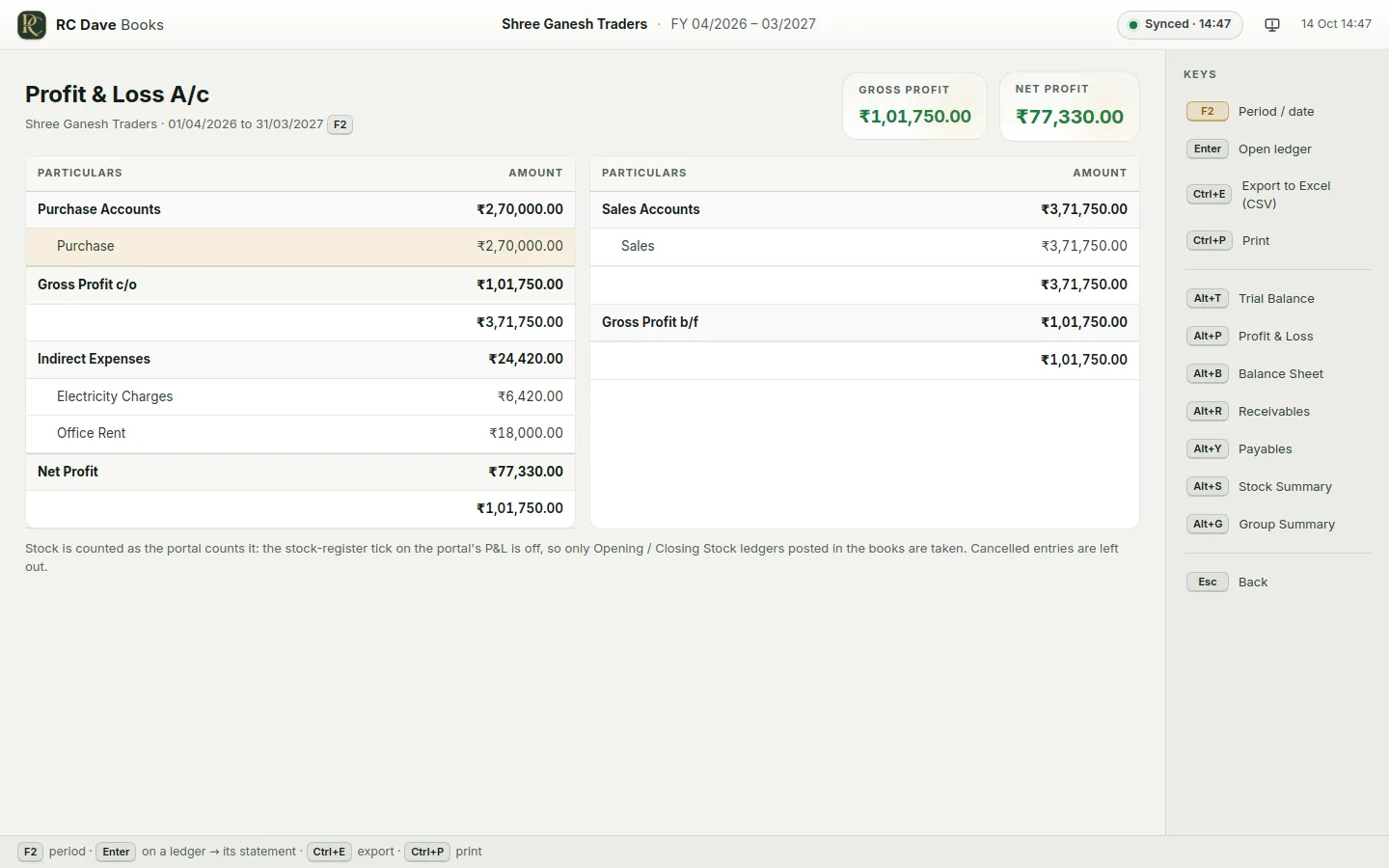Click the monitor display icon in header
1389x868 pixels.
point(1272,24)
